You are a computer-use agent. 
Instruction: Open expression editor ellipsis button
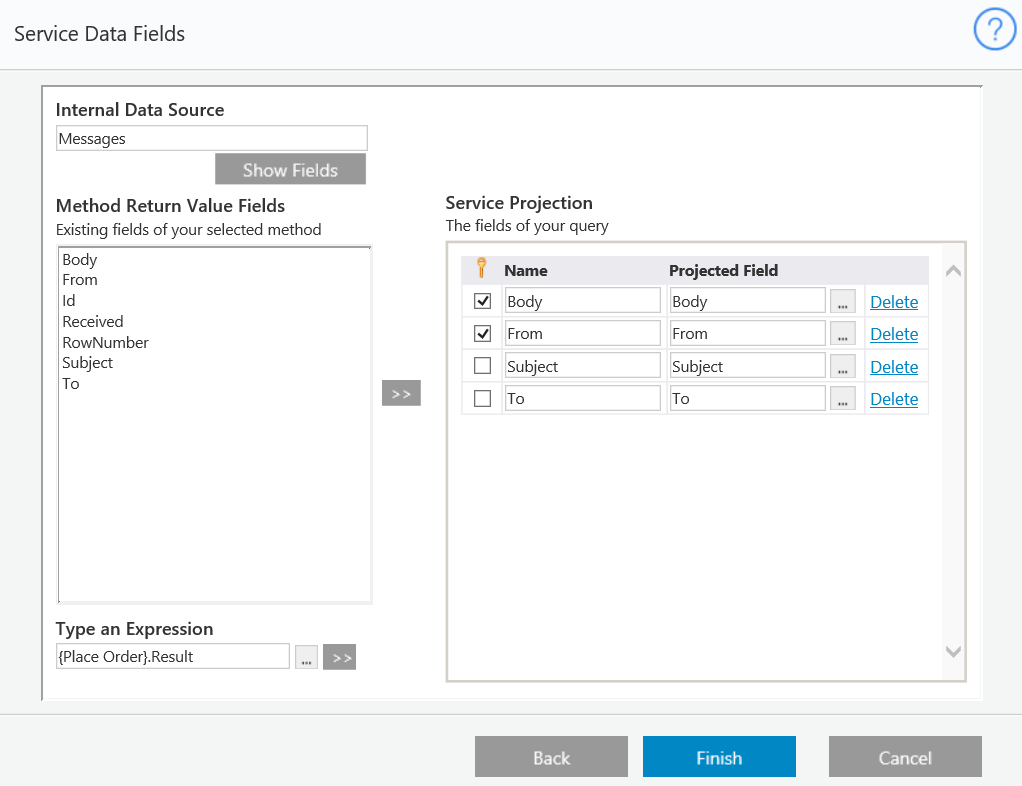point(306,657)
